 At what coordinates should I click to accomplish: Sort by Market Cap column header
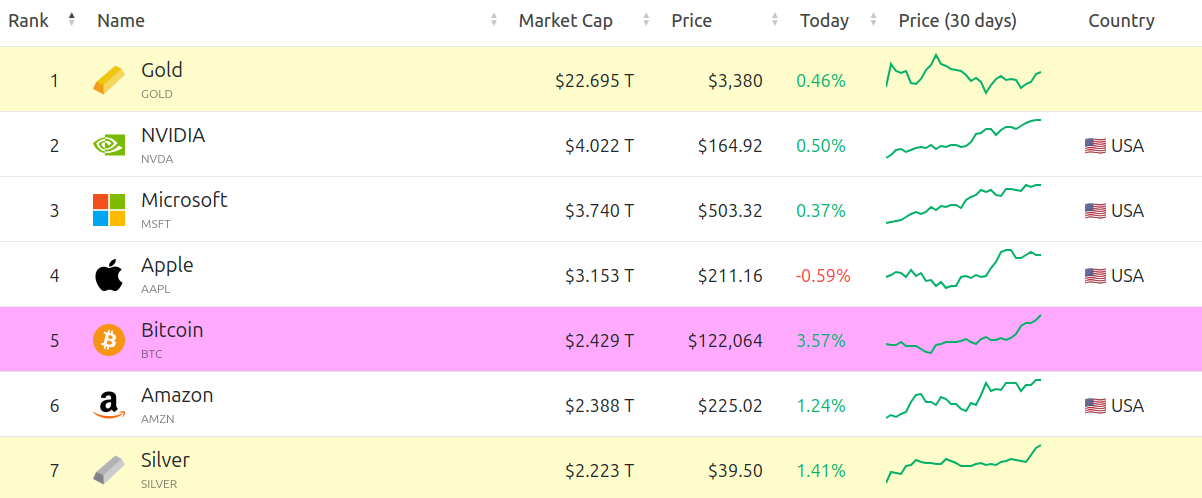tap(566, 21)
